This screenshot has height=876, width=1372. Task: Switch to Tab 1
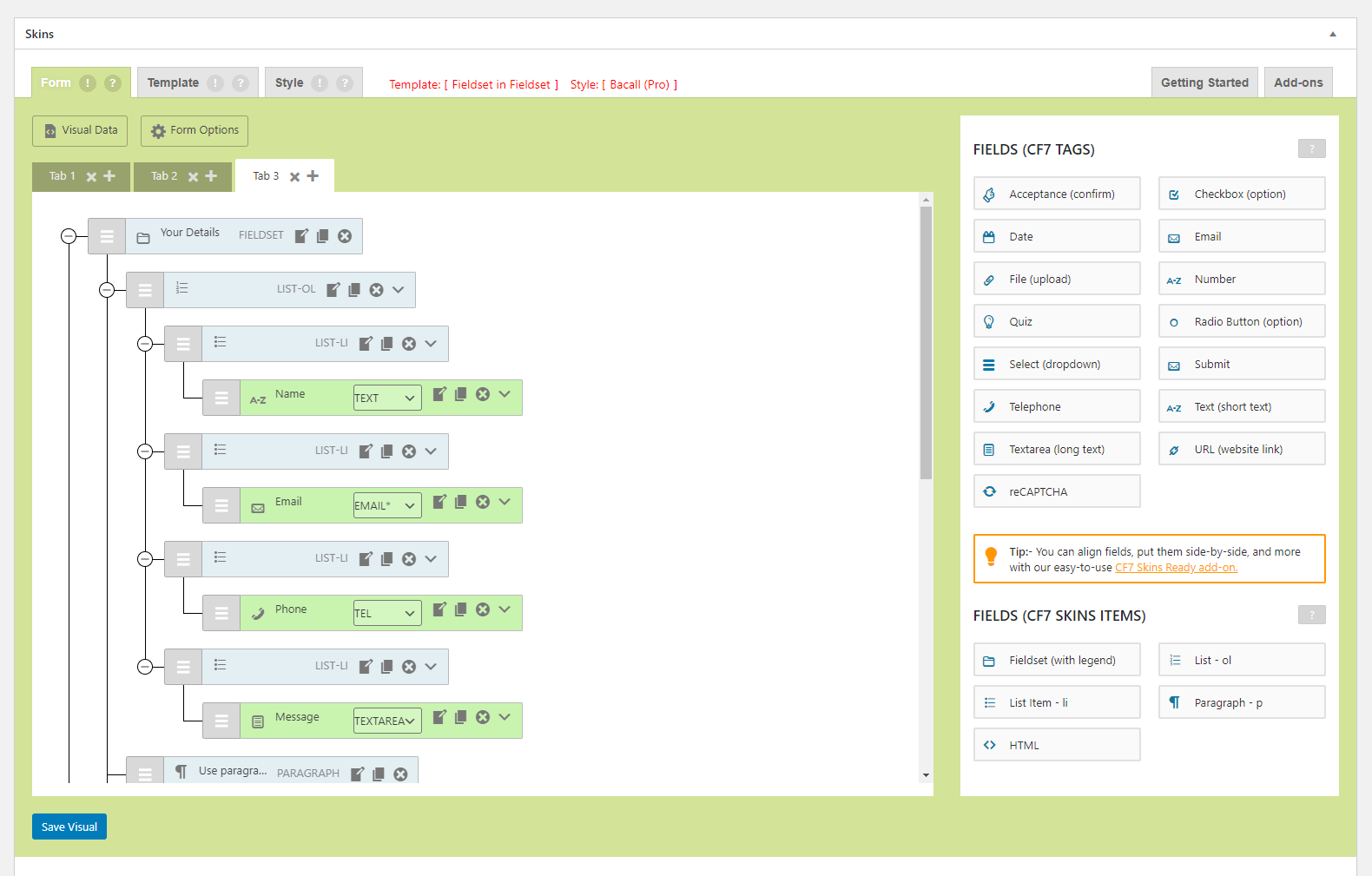tap(62, 176)
